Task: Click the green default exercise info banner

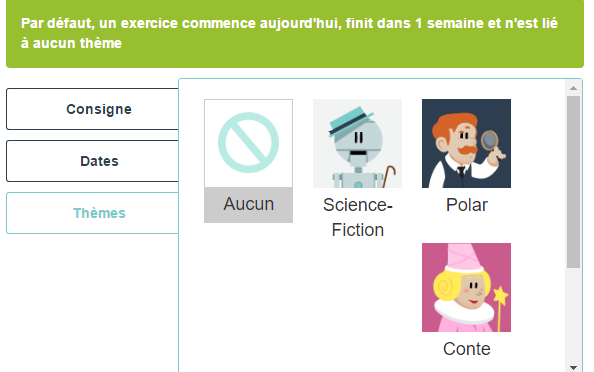Action: coord(295,33)
